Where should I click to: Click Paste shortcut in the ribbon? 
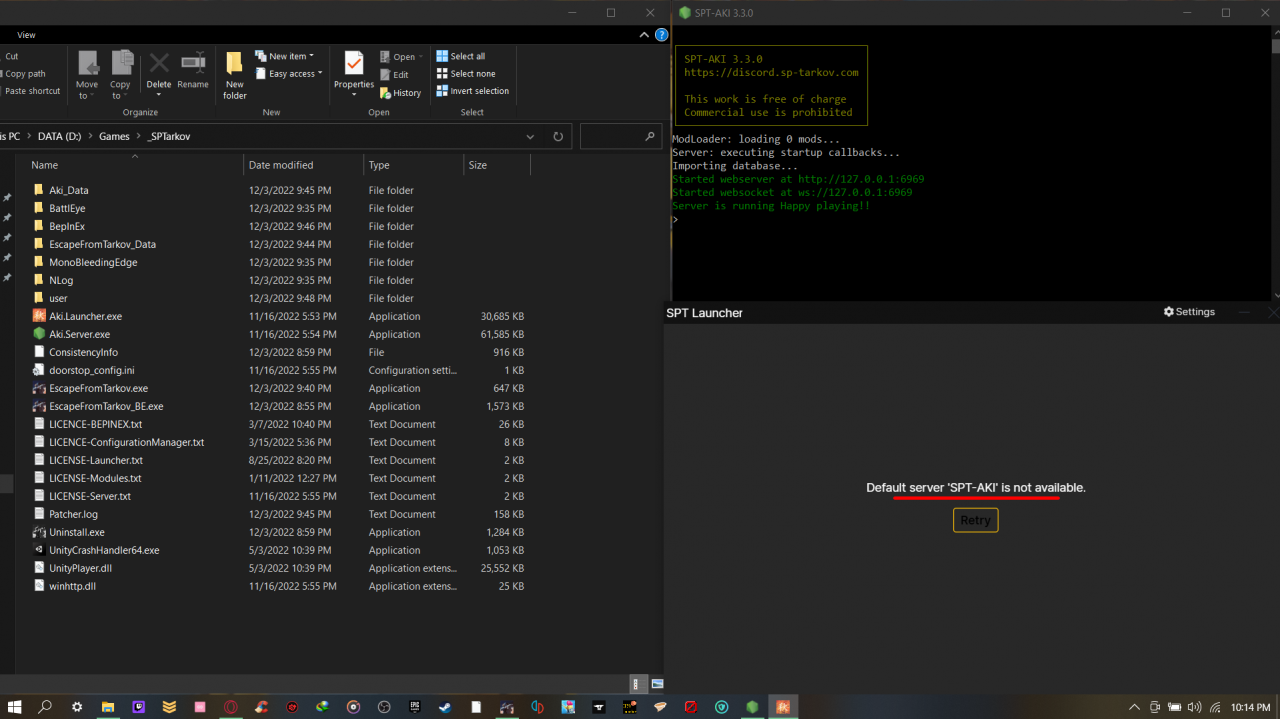coord(32,91)
